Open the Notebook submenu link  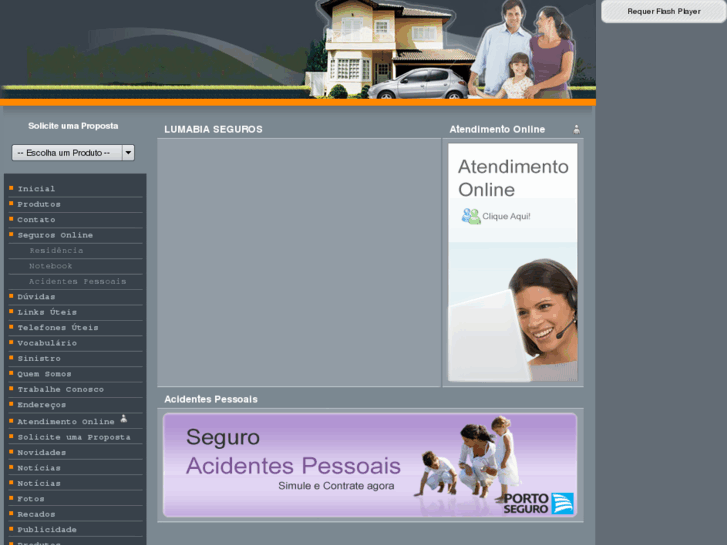click(x=51, y=266)
